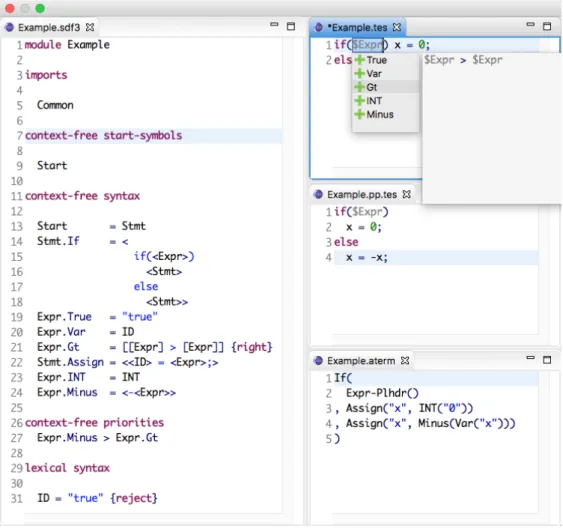This screenshot has height=529, width=563.
Task: Activate the Example.aterm tab
Action: [x=361, y=361]
